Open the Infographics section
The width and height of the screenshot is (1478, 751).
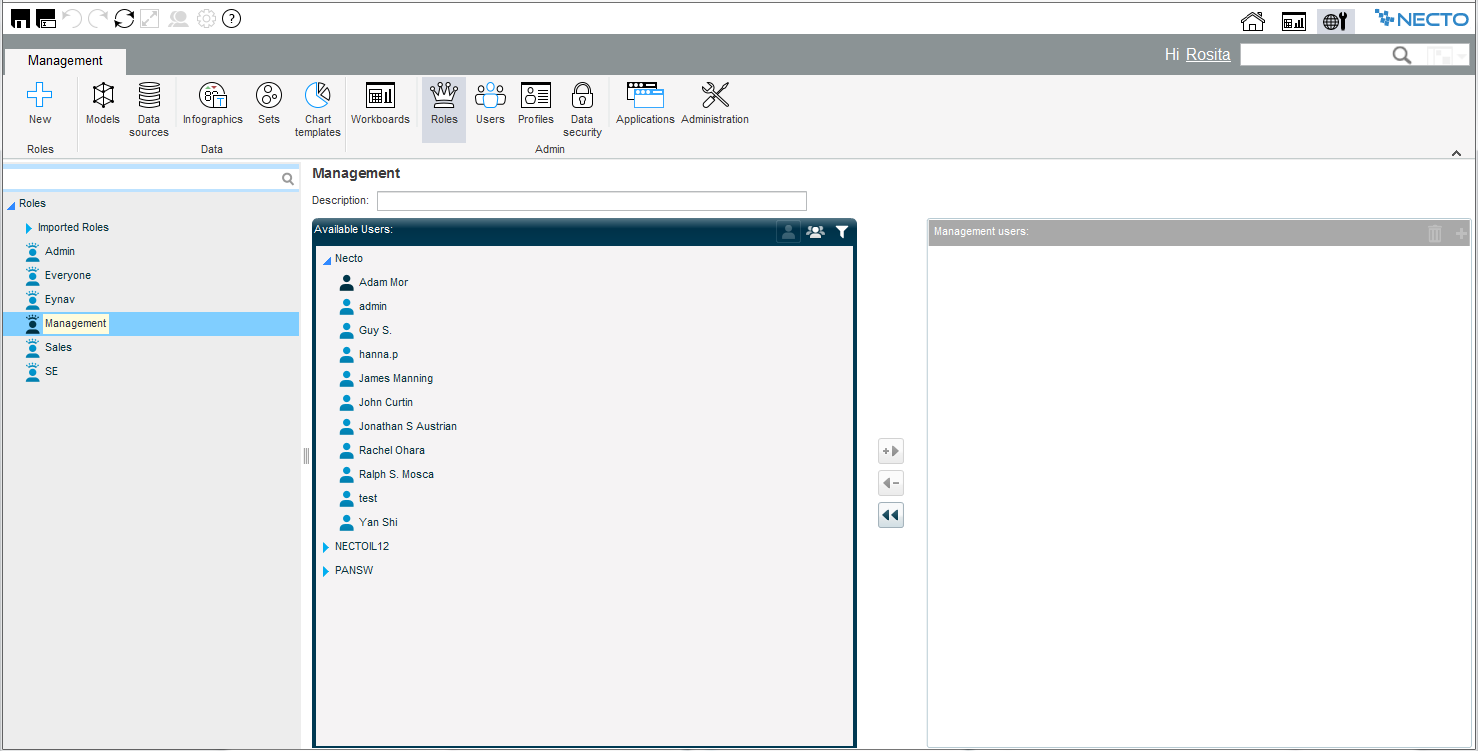pyautogui.click(x=212, y=104)
